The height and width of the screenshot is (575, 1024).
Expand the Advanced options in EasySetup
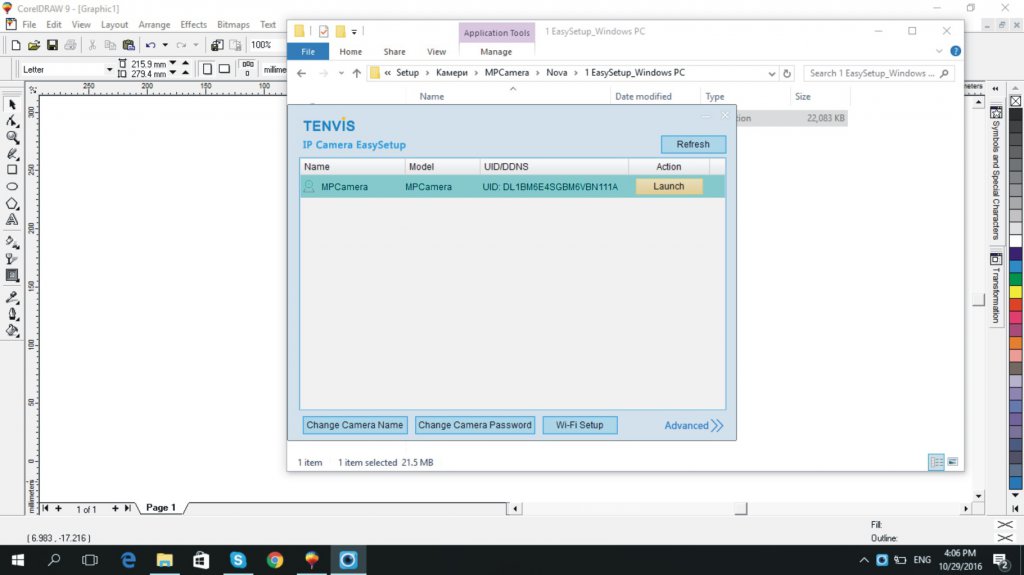(x=694, y=425)
